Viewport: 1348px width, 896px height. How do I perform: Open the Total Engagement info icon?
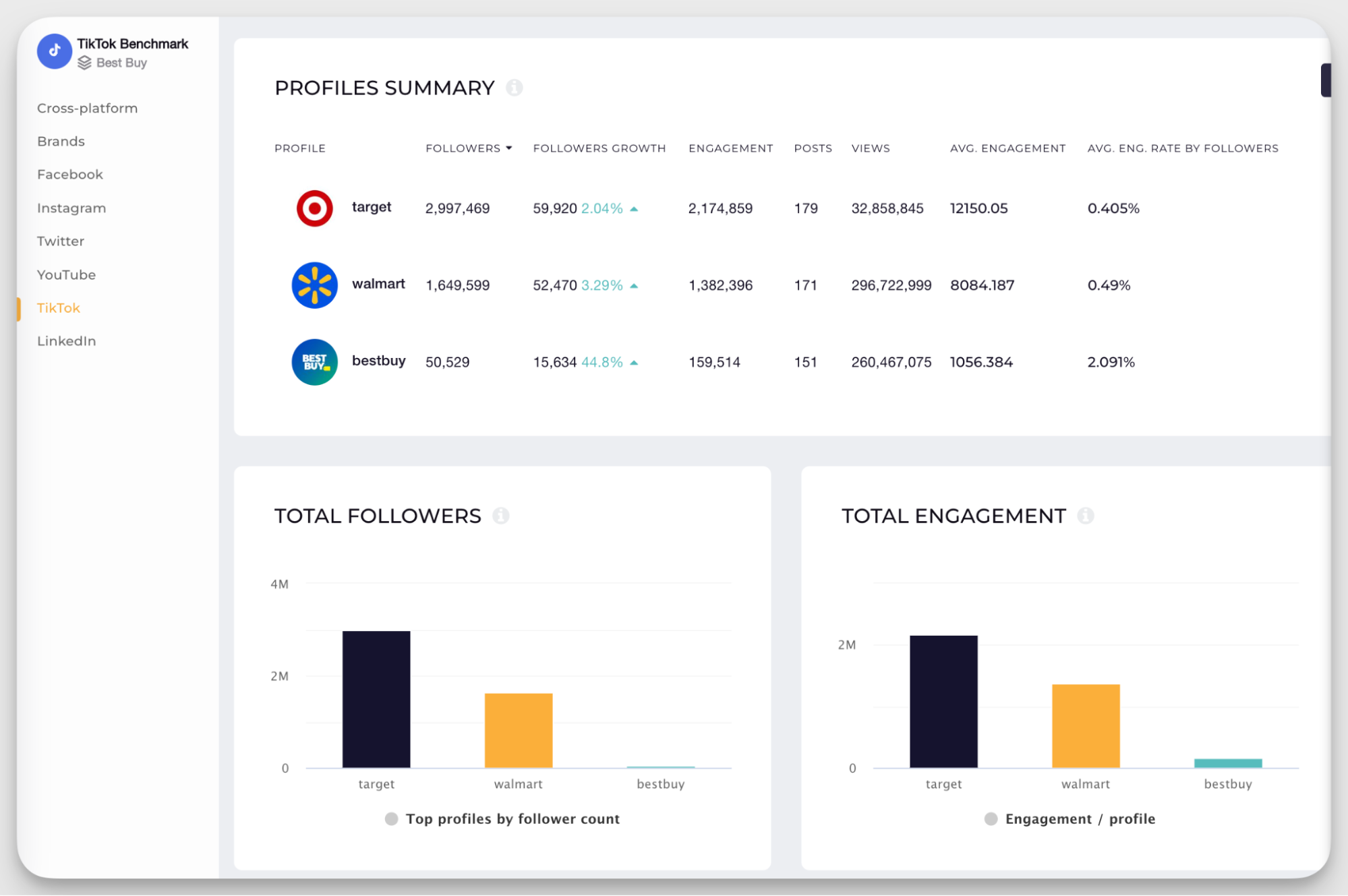[x=1086, y=516]
